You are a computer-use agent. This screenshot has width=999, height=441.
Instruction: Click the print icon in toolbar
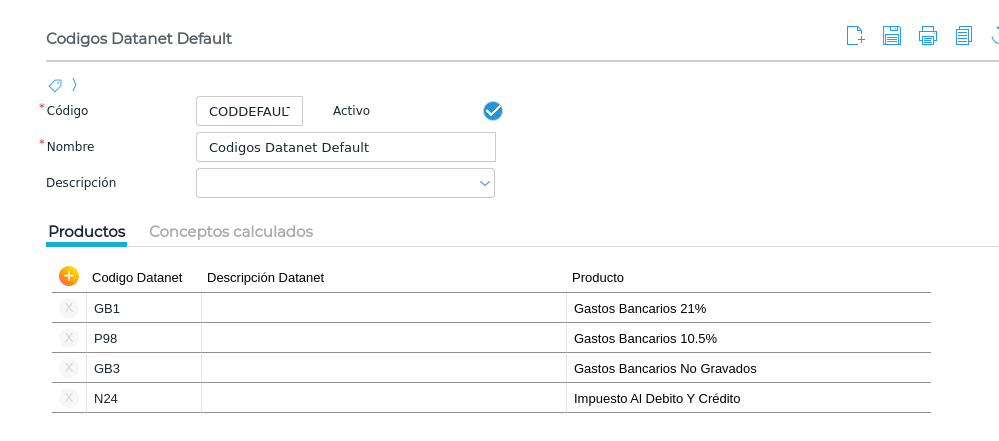(928, 36)
